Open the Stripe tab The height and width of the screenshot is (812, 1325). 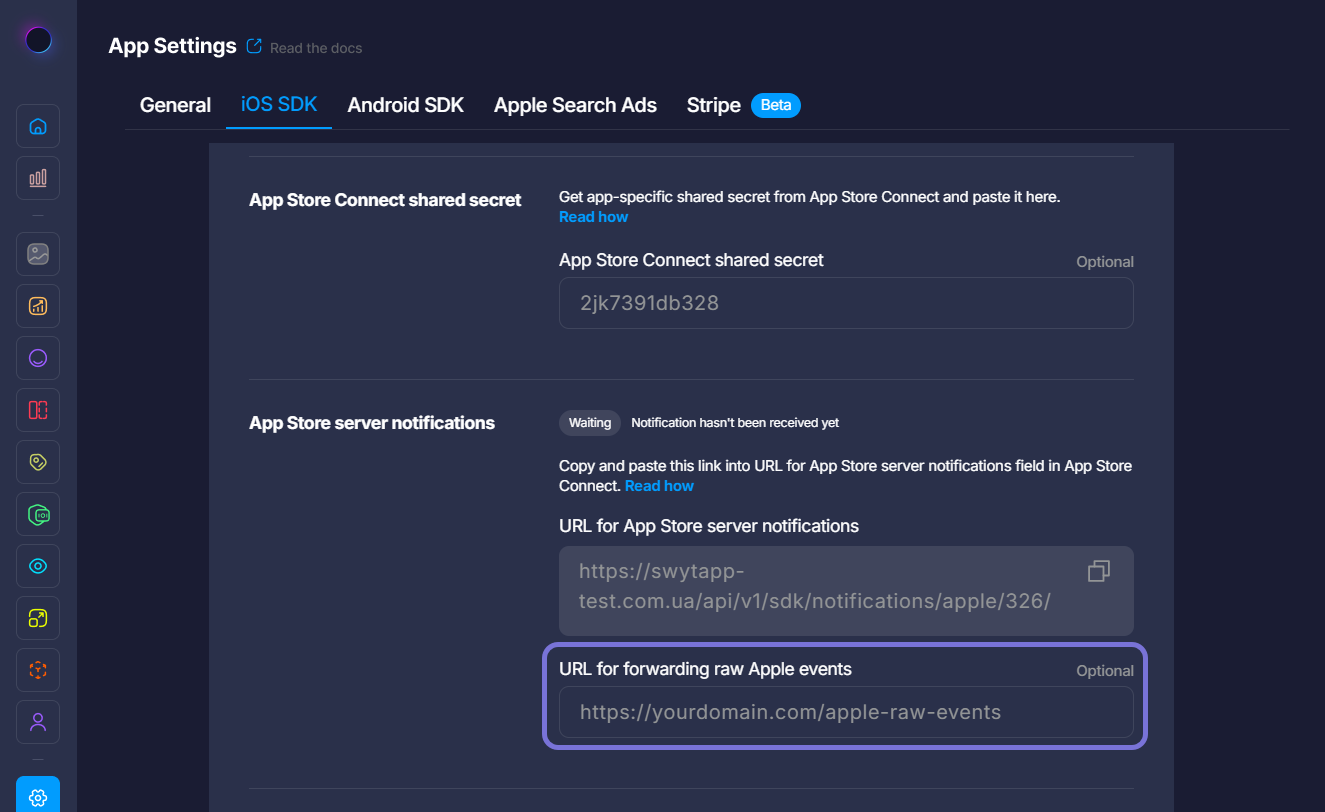point(713,105)
